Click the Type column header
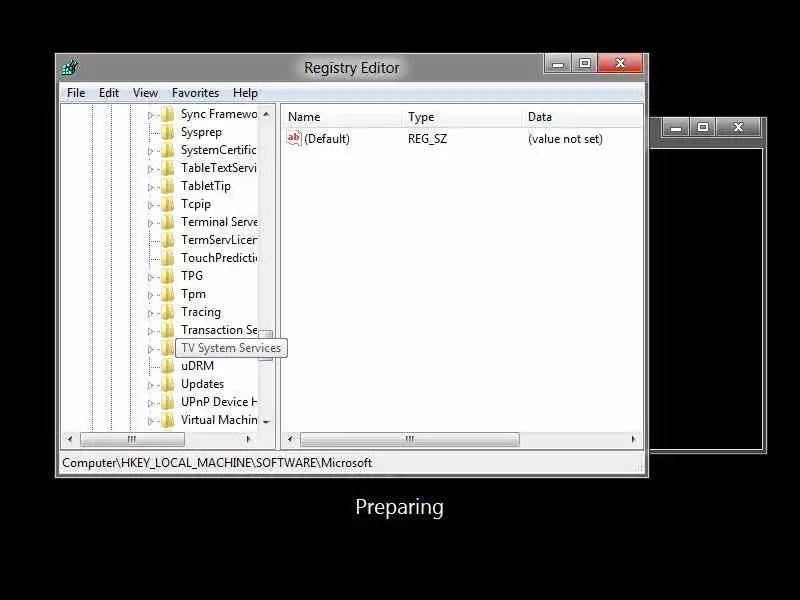 [463, 117]
